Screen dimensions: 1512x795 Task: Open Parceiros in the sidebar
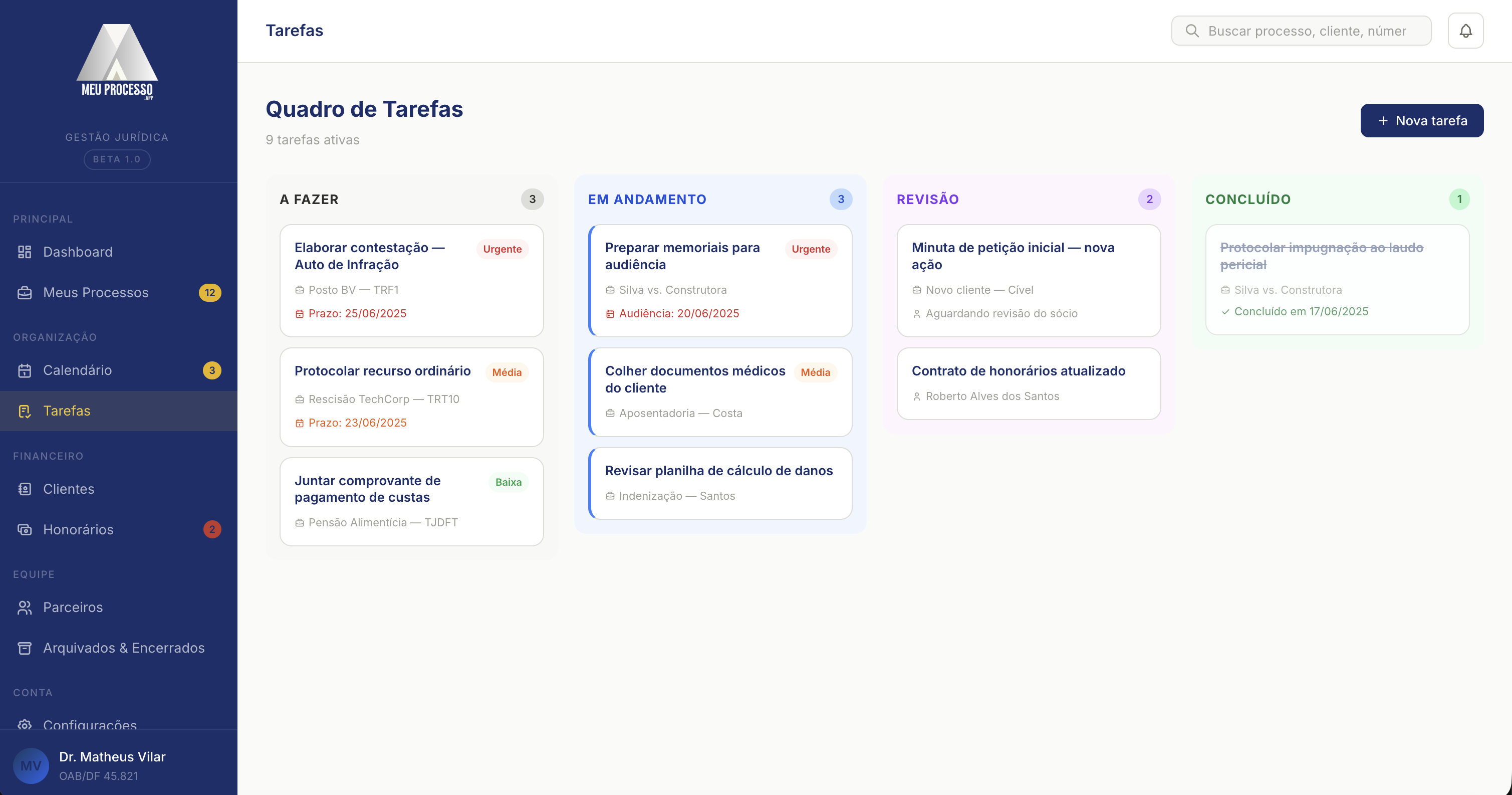pos(119,608)
